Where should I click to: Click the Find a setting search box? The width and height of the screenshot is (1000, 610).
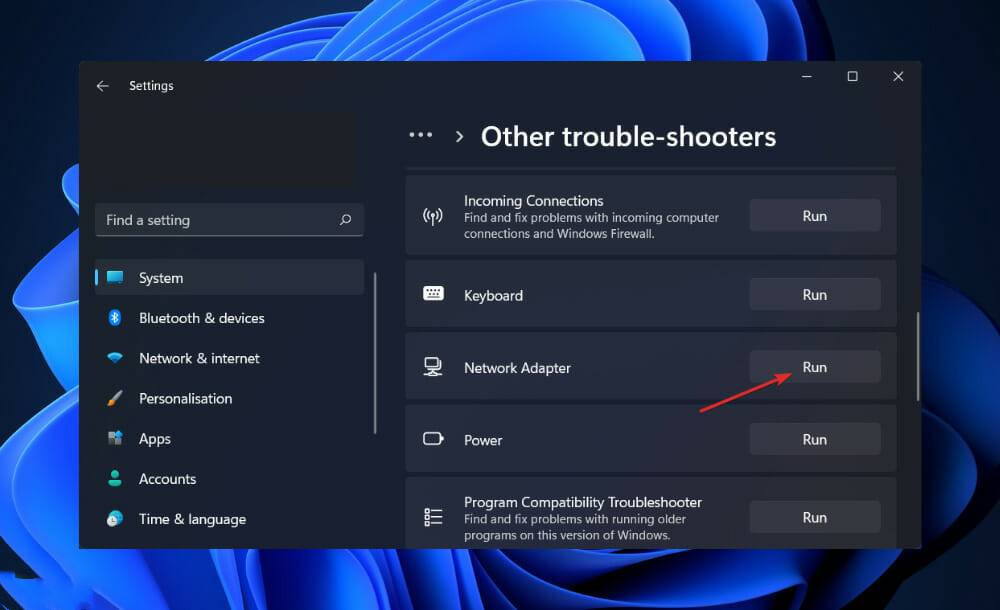(229, 219)
